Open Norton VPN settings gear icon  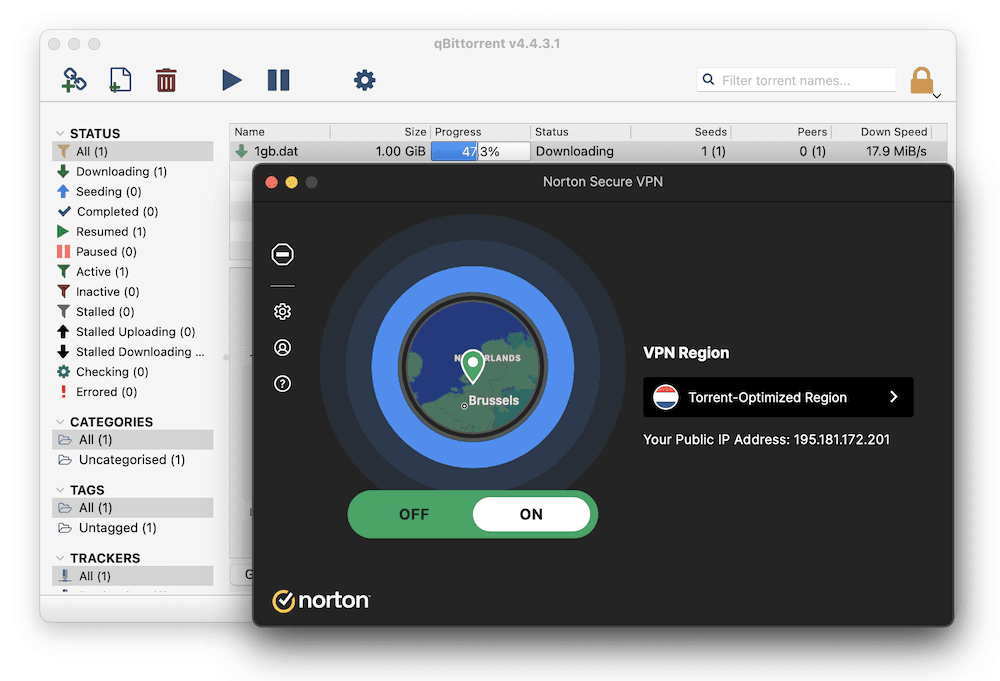pyautogui.click(x=282, y=311)
